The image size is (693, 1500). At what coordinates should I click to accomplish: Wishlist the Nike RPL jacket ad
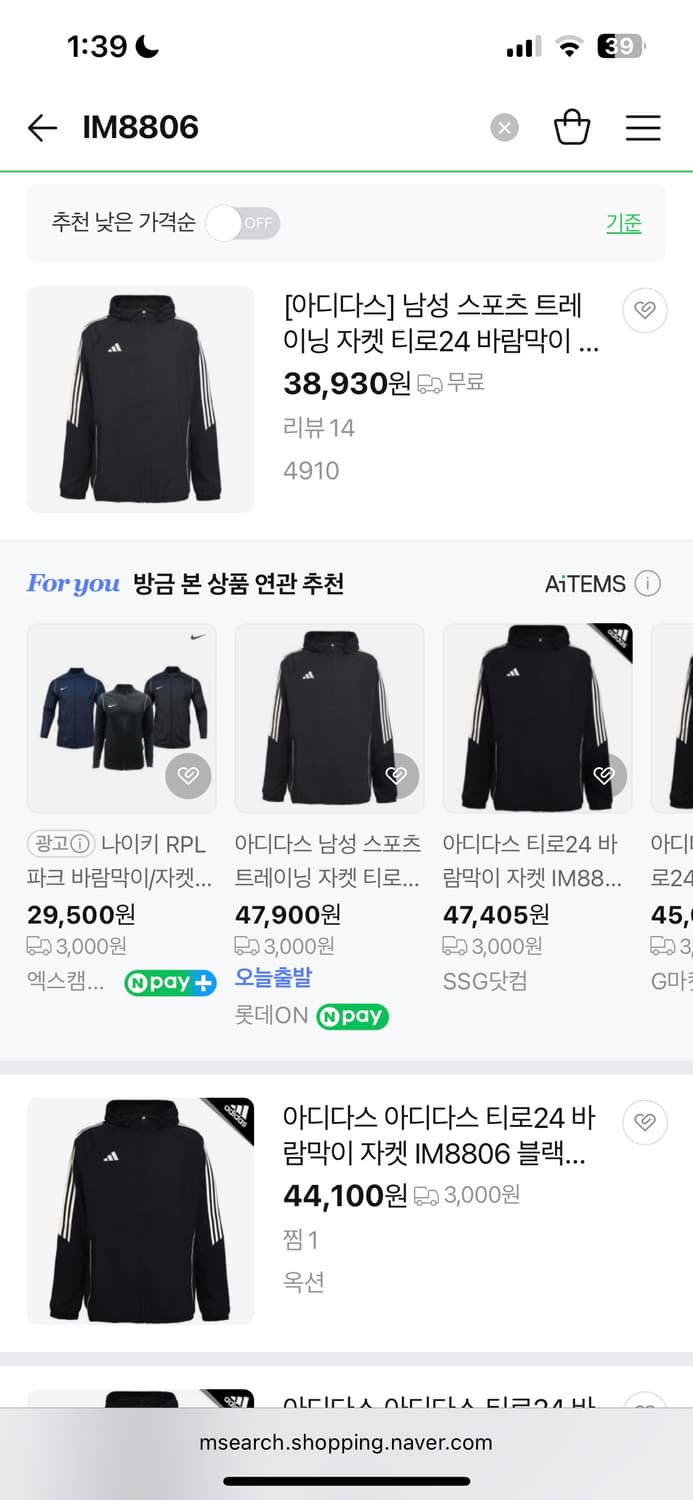click(188, 775)
